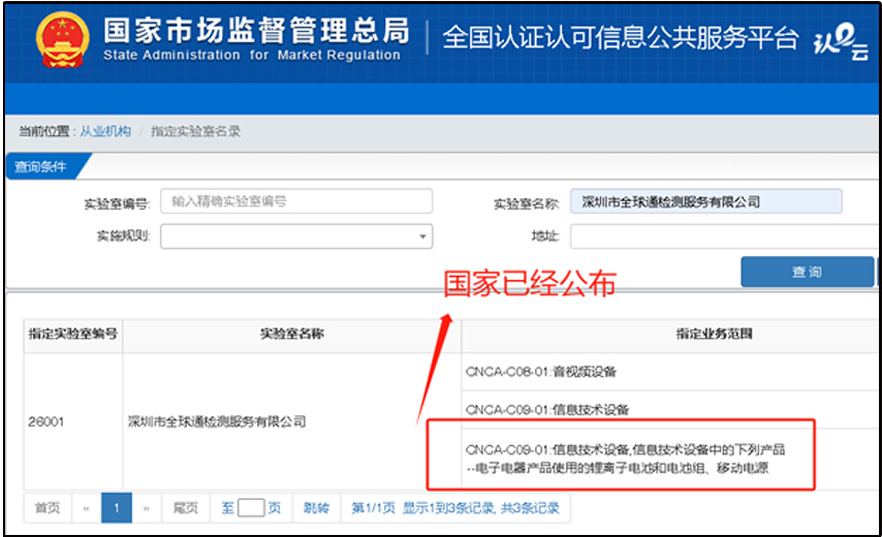Select the 查询条件 tab
Screen dimensions: 882x537
click(x=41, y=167)
